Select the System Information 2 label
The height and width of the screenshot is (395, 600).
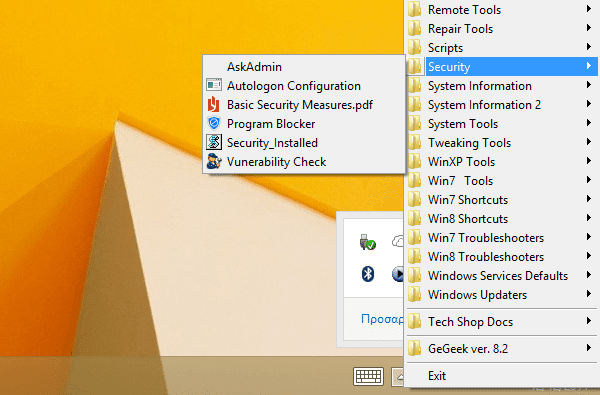(484, 105)
